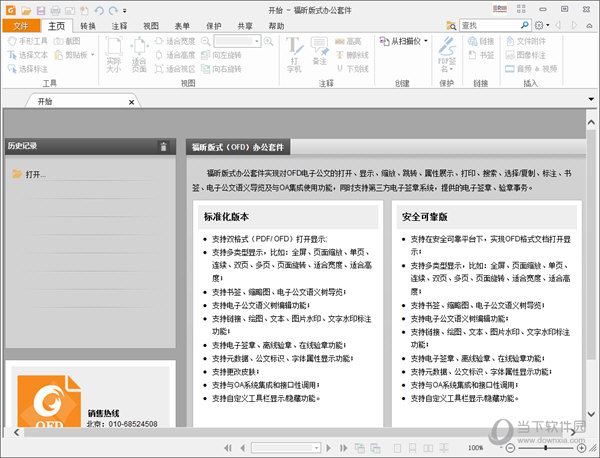Click the folder search icon beside 查找
Image resolution: width=600 pixels, height=458 pixels.
[x=451, y=26]
